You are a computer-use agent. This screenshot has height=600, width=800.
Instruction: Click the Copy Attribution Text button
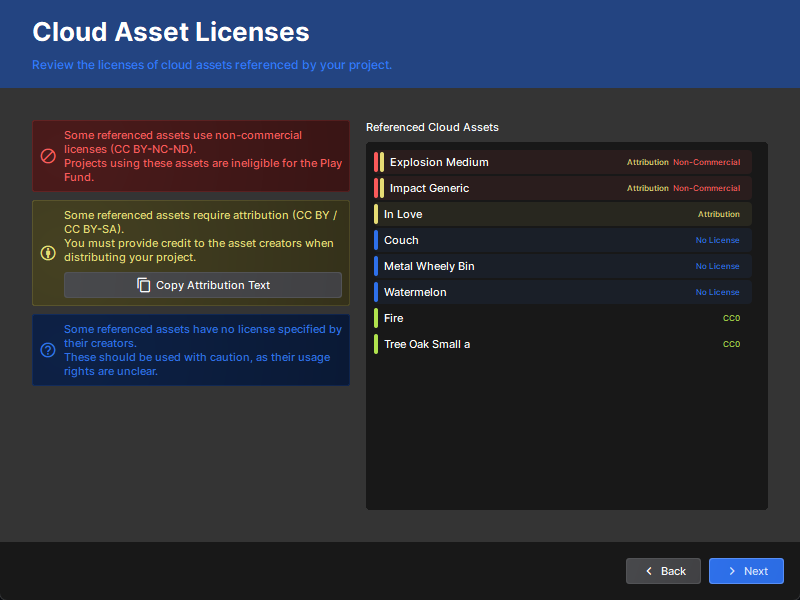click(203, 285)
